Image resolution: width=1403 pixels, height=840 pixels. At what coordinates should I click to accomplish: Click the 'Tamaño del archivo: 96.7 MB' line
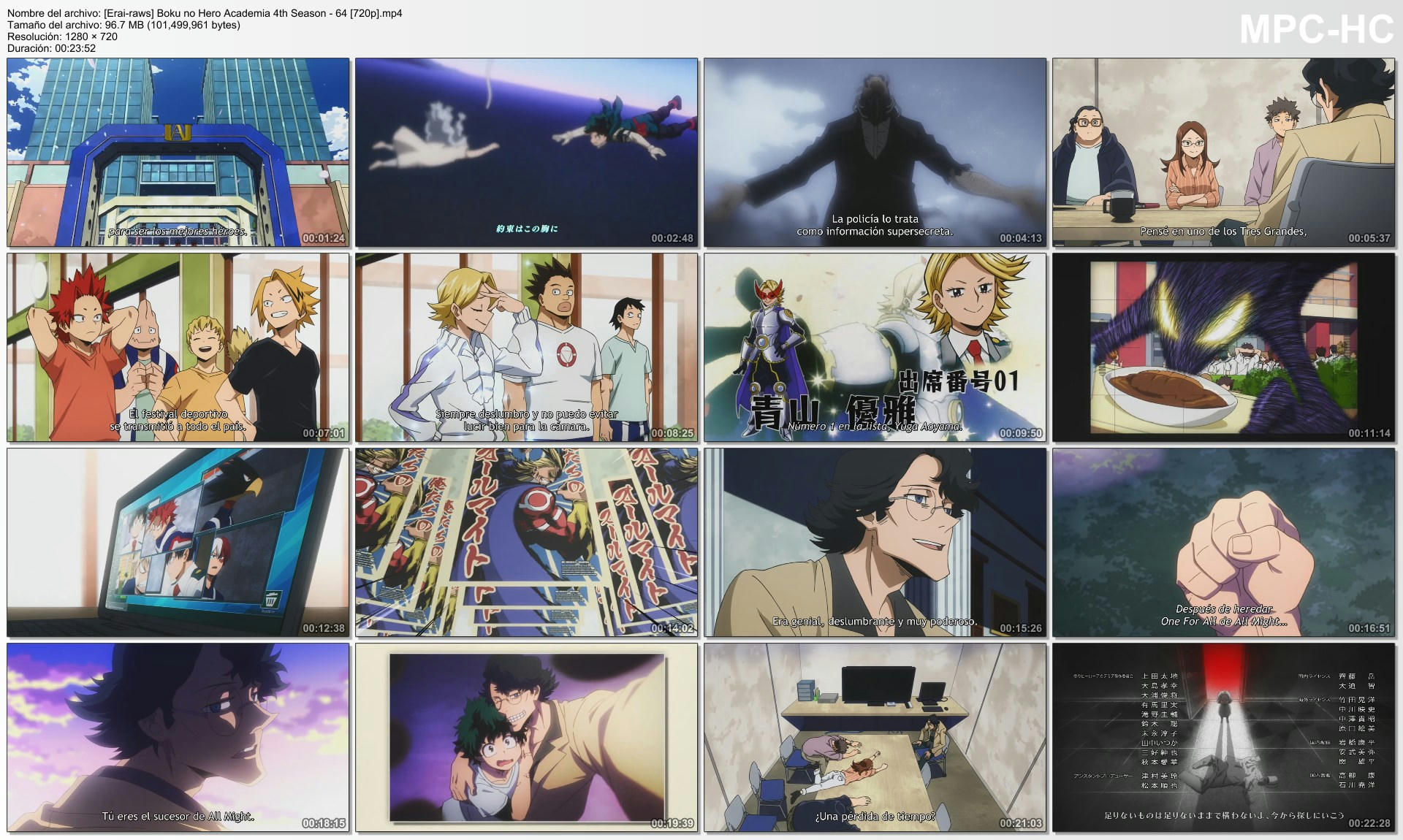[x=123, y=25]
